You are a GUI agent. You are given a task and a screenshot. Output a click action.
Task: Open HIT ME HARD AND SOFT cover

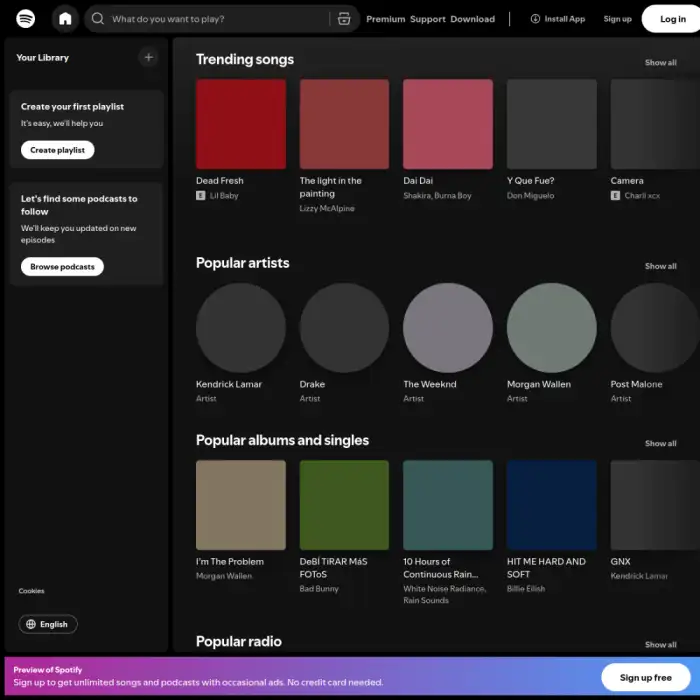click(x=551, y=505)
